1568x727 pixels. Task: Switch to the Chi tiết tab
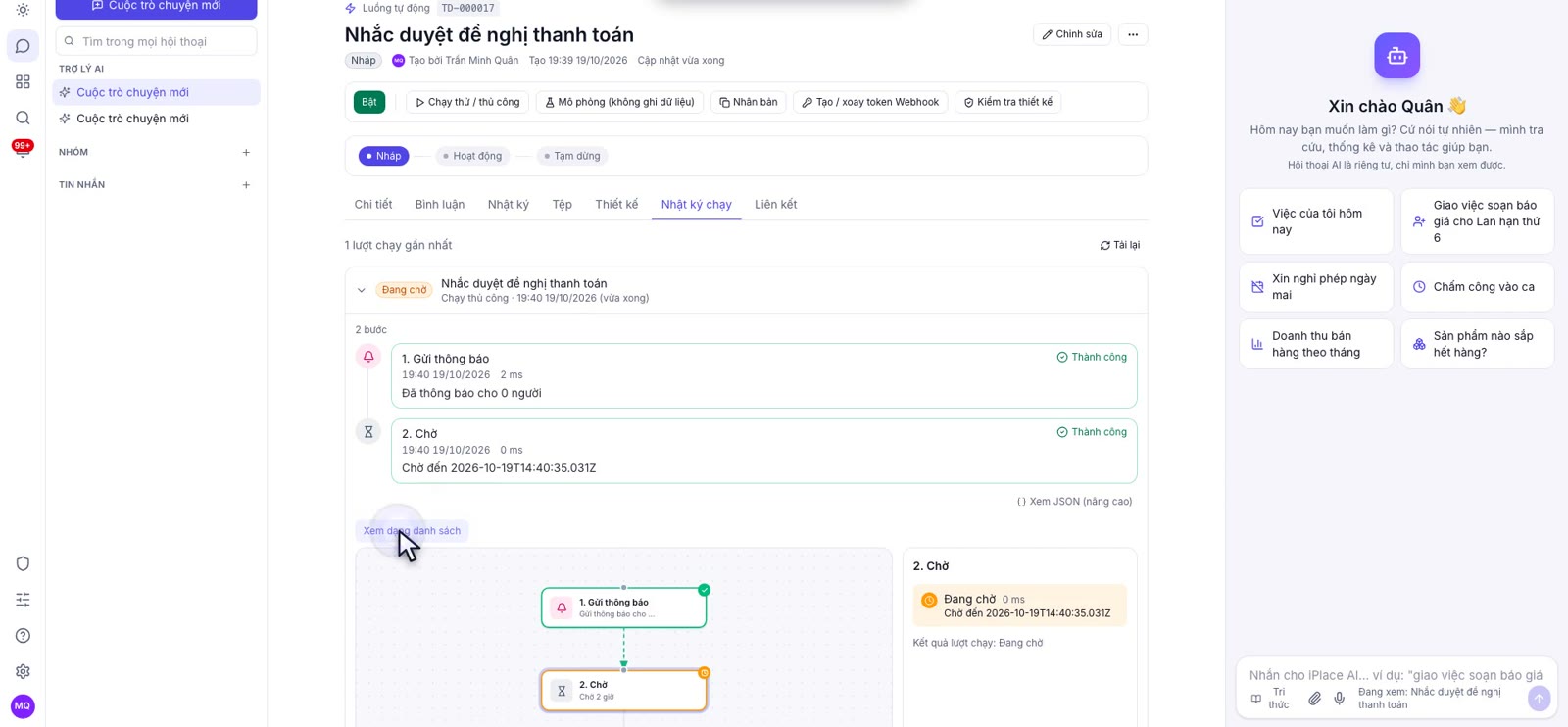click(373, 205)
